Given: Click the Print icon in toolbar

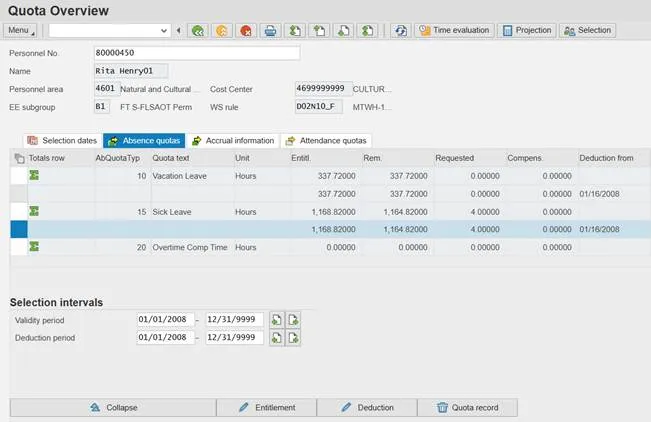Looking at the screenshot, I should click(270, 31).
